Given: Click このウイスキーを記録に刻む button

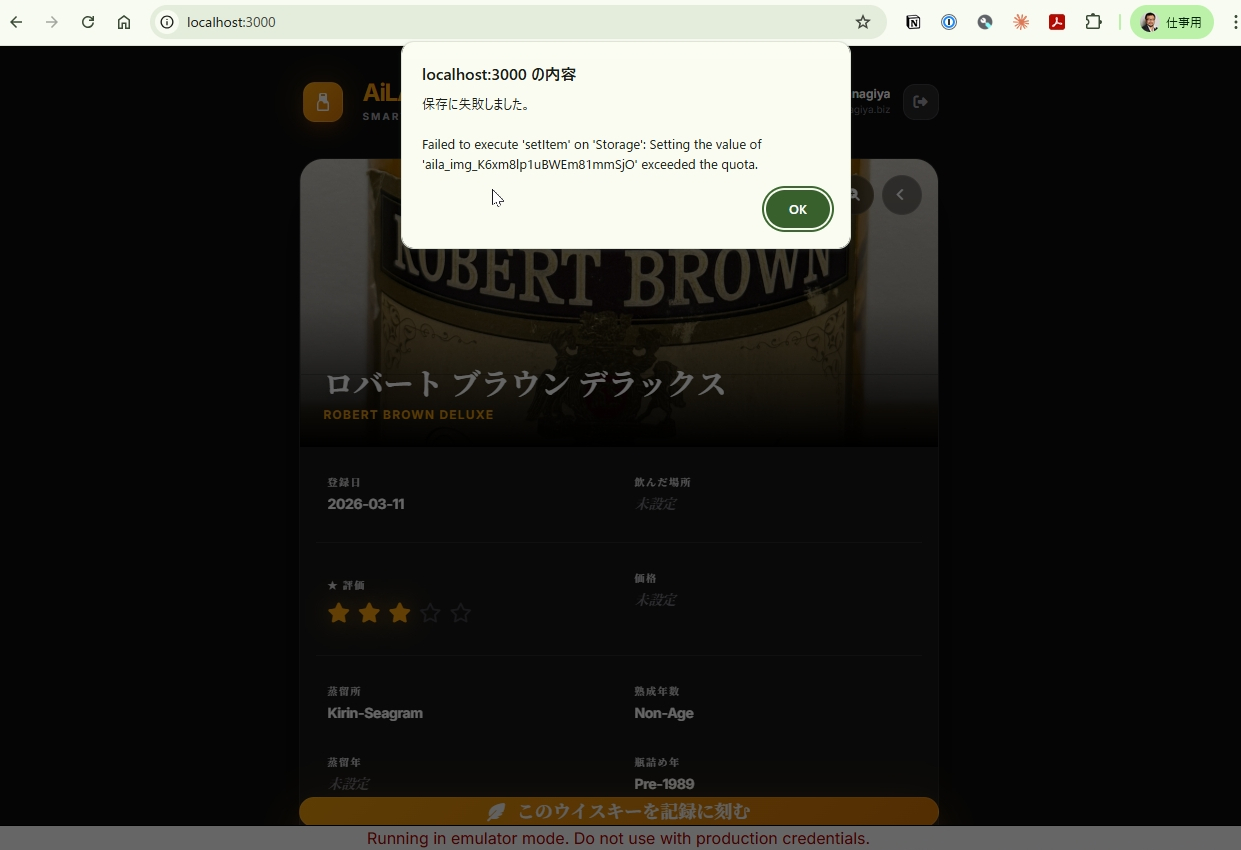Looking at the screenshot, I should (618, 811).
